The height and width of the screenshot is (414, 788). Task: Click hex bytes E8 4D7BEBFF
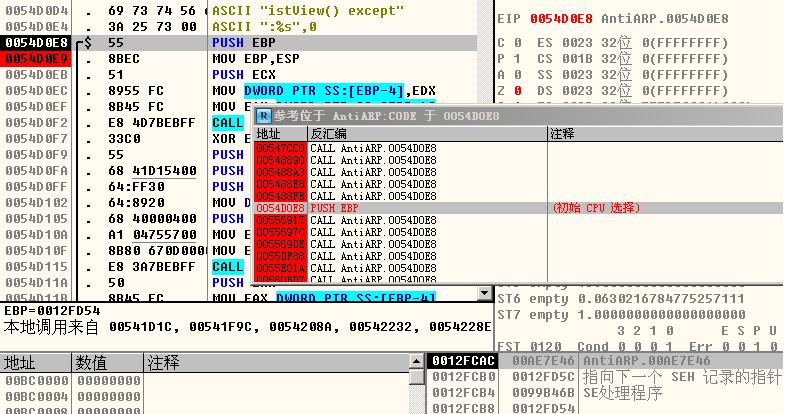pos(151,123)
